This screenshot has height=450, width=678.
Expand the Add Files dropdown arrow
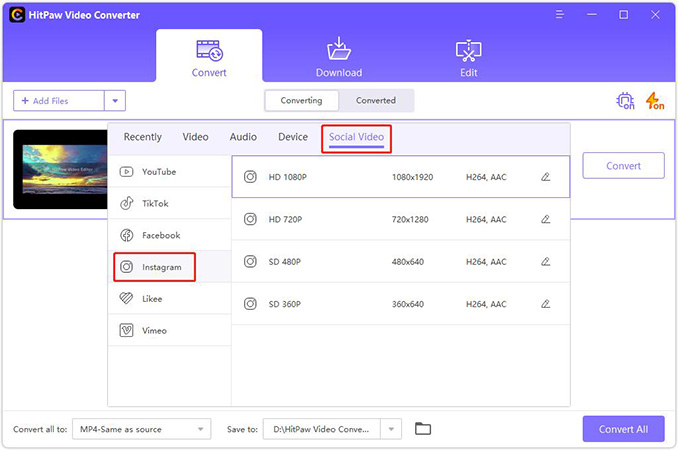pyautogui.click(x=115, y=101)
